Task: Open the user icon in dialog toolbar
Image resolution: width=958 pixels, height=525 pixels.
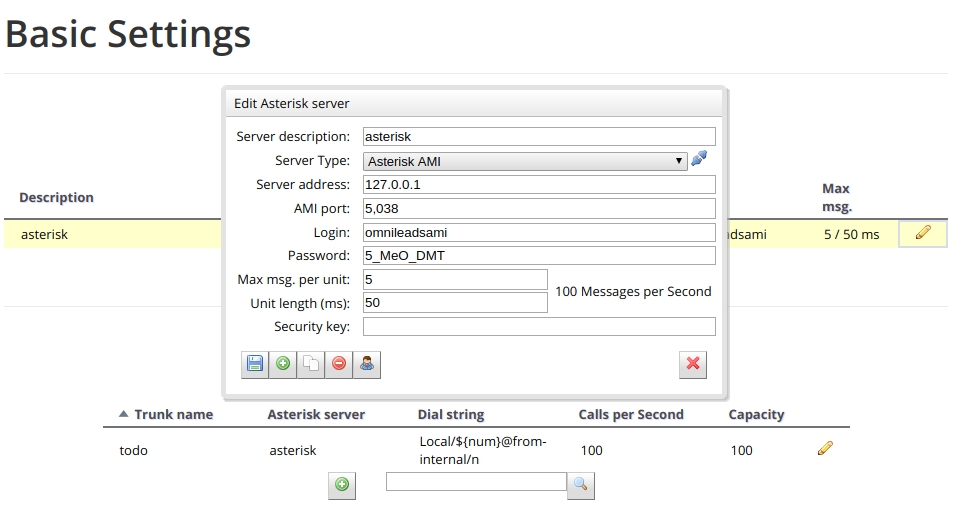Action: click(367, 364)
